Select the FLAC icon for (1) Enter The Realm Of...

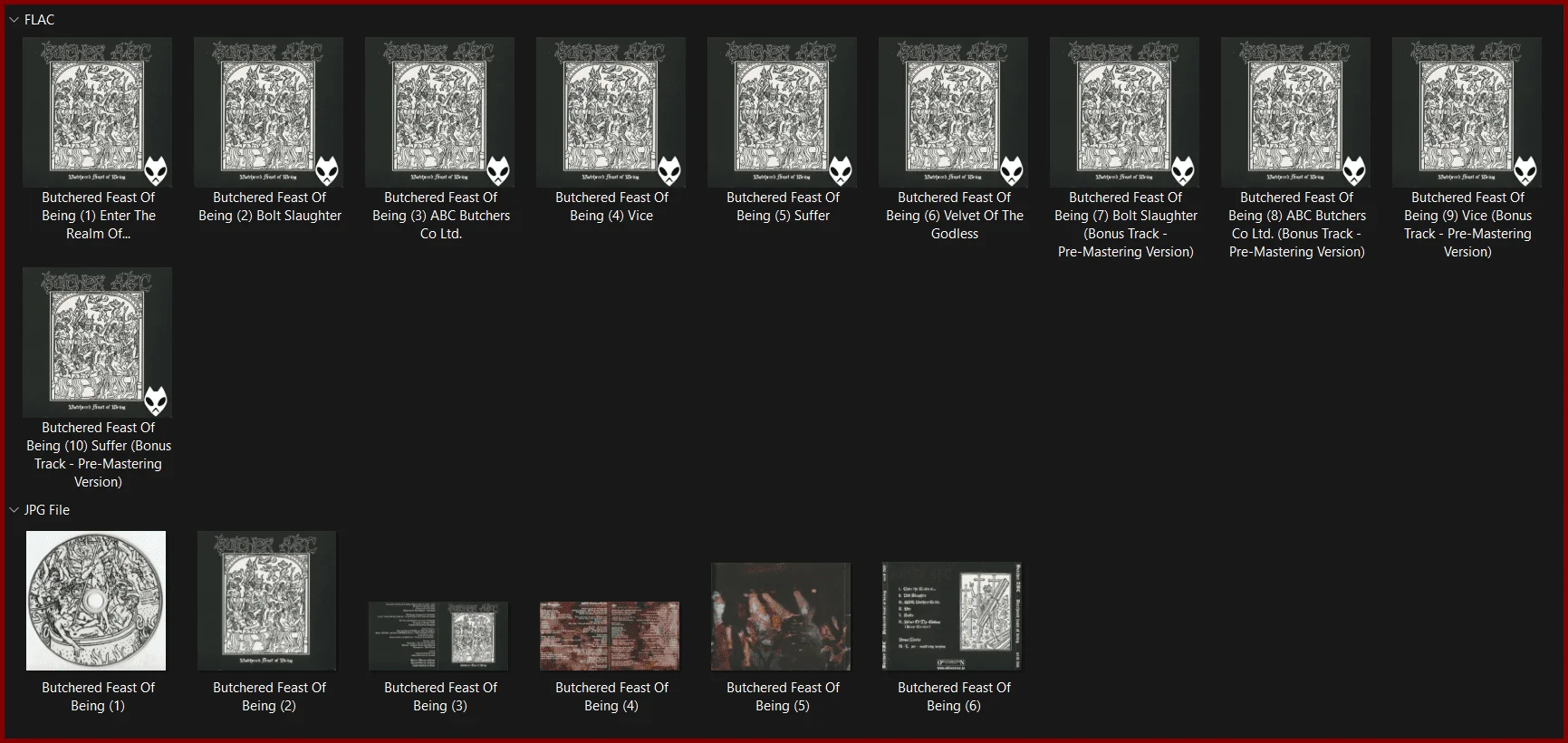(98, 112)
